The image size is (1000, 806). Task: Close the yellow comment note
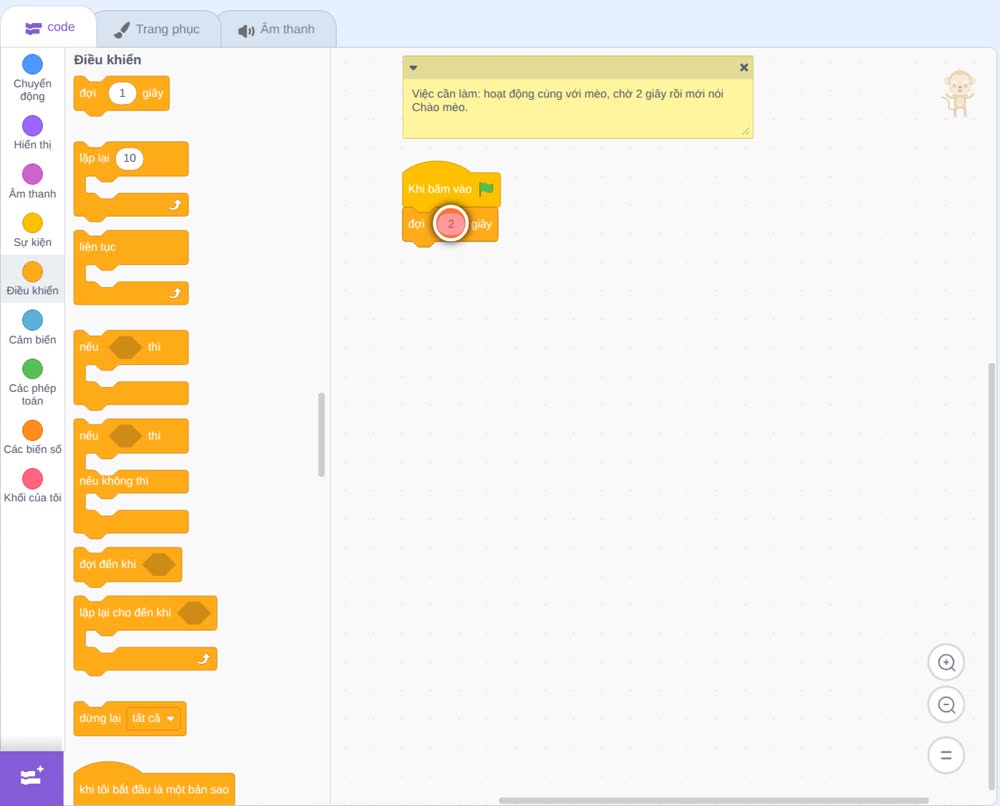(x=744, y=67)
